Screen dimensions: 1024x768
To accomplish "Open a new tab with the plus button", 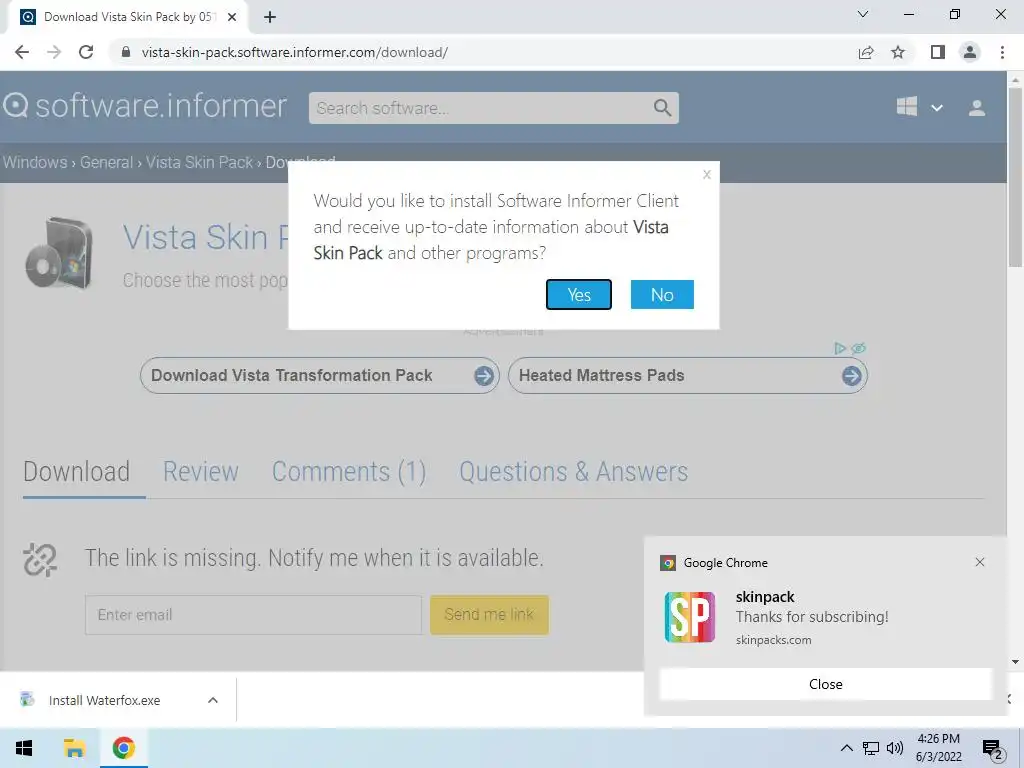I will click(270, 17).
